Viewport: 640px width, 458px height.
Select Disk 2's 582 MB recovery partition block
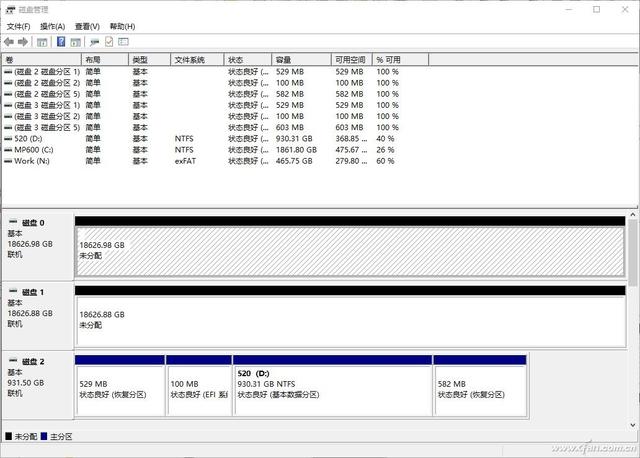(x=480, y=390)
